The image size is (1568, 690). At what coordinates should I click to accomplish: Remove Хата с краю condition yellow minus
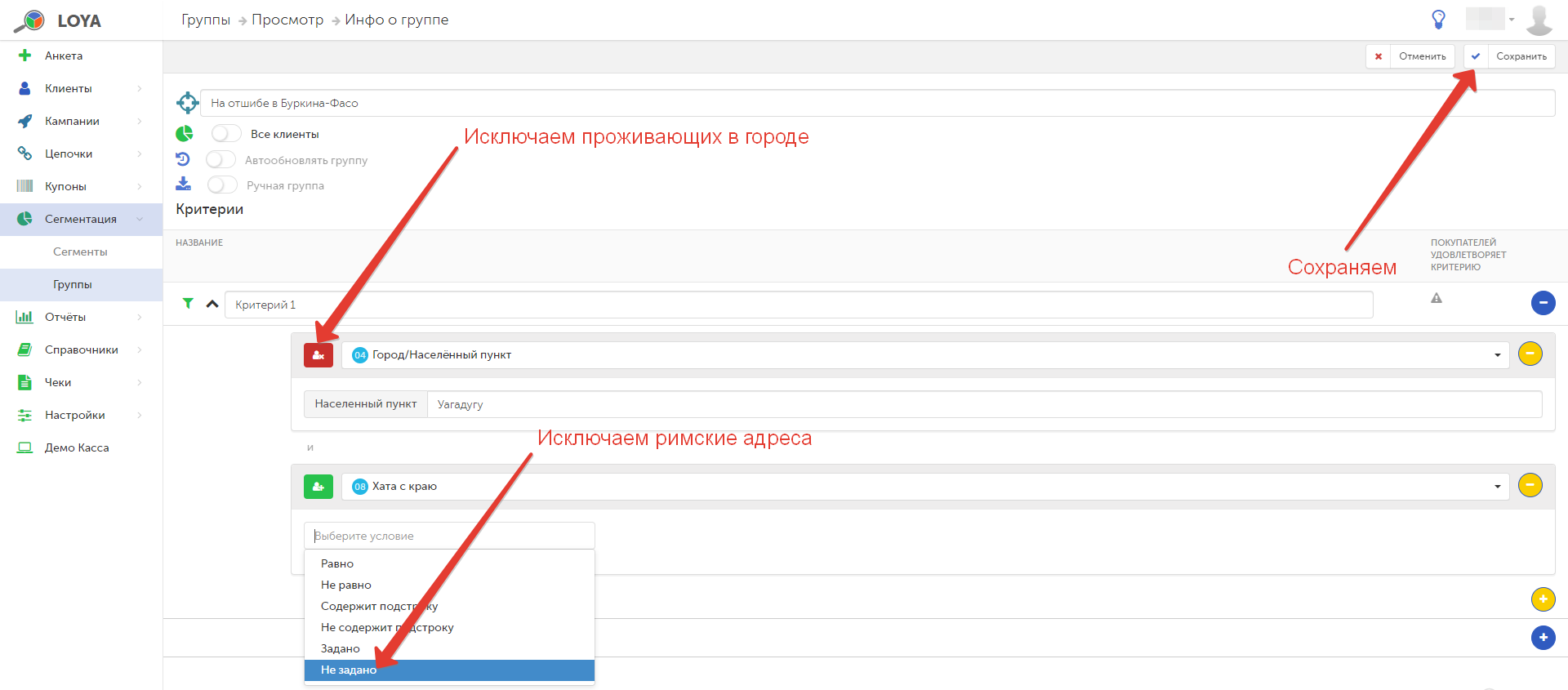pyautogui.click(x=1530, y=485)
